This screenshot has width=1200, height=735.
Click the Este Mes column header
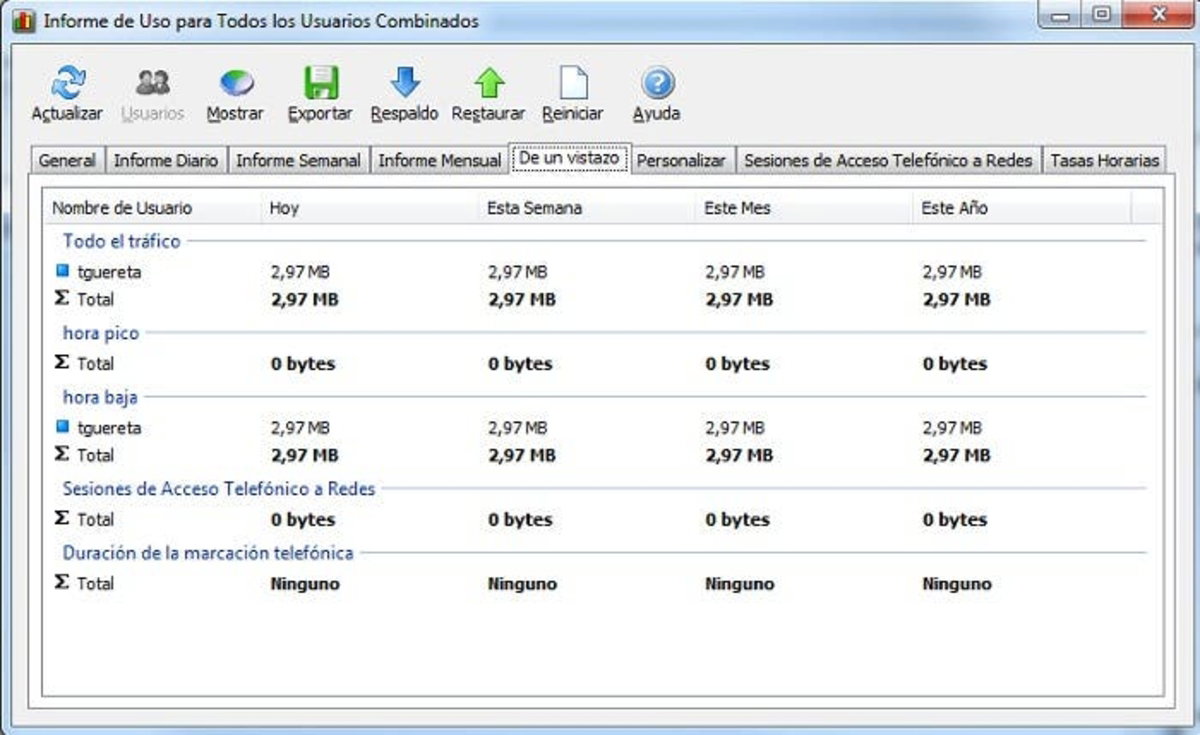pos(805,208)
